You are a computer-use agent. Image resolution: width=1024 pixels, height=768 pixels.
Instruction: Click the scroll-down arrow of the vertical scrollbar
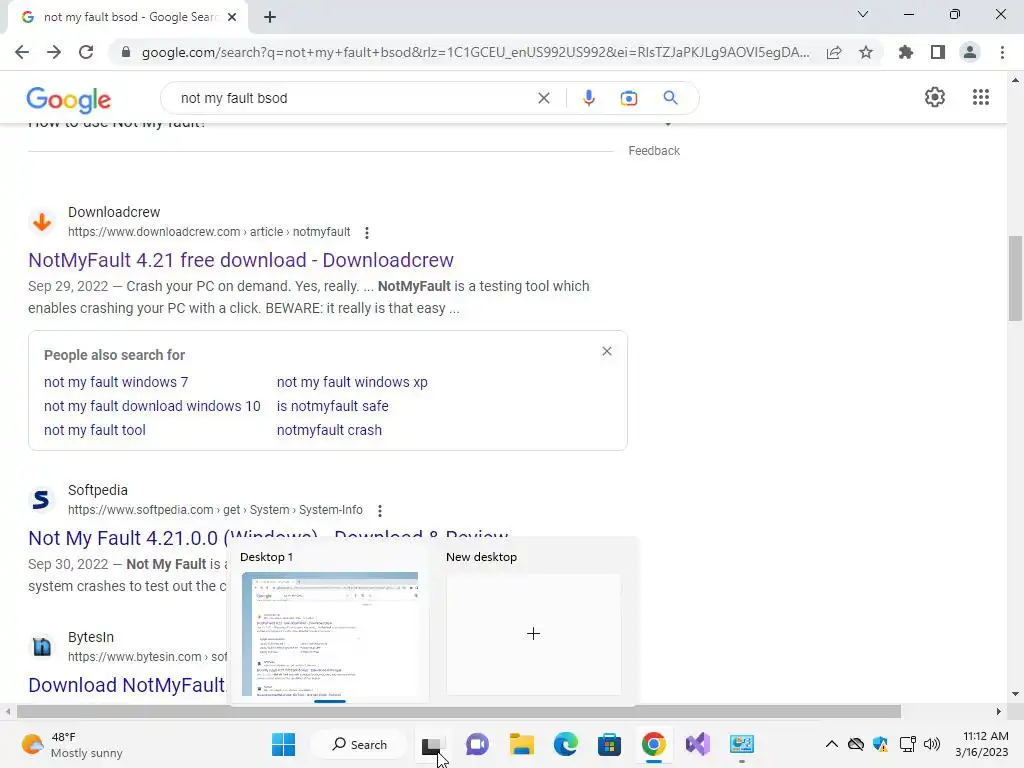pos(1015,694)
